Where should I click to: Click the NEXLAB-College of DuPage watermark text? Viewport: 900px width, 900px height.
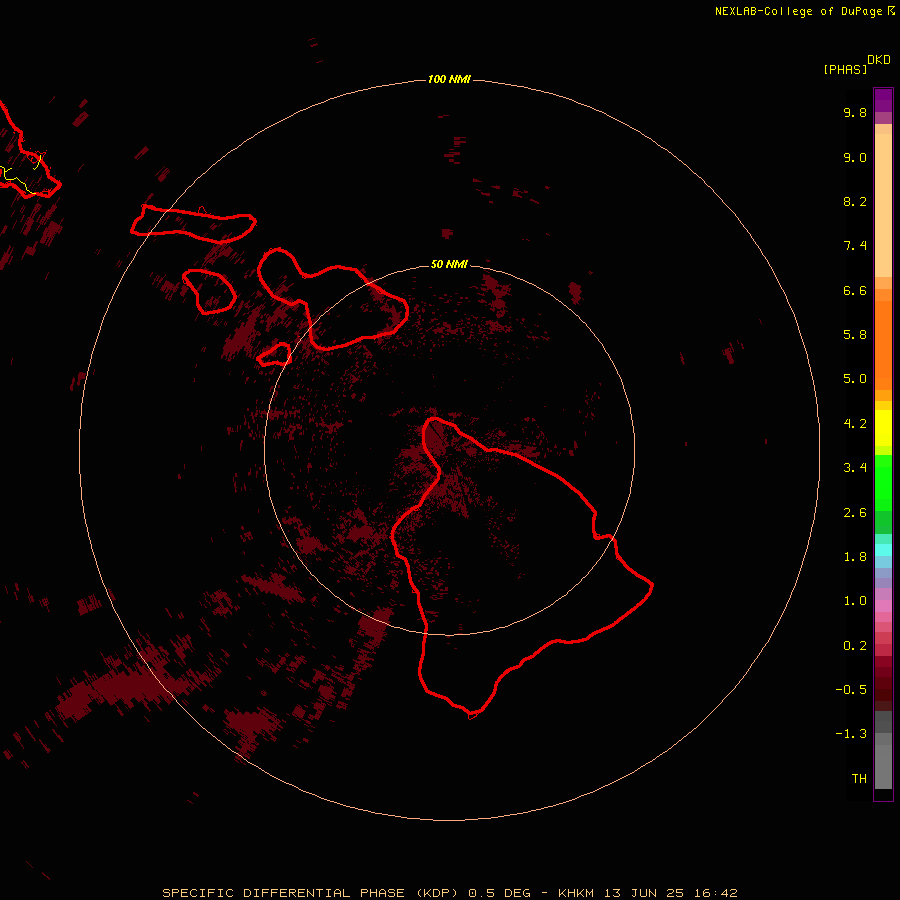click(804, 11)
